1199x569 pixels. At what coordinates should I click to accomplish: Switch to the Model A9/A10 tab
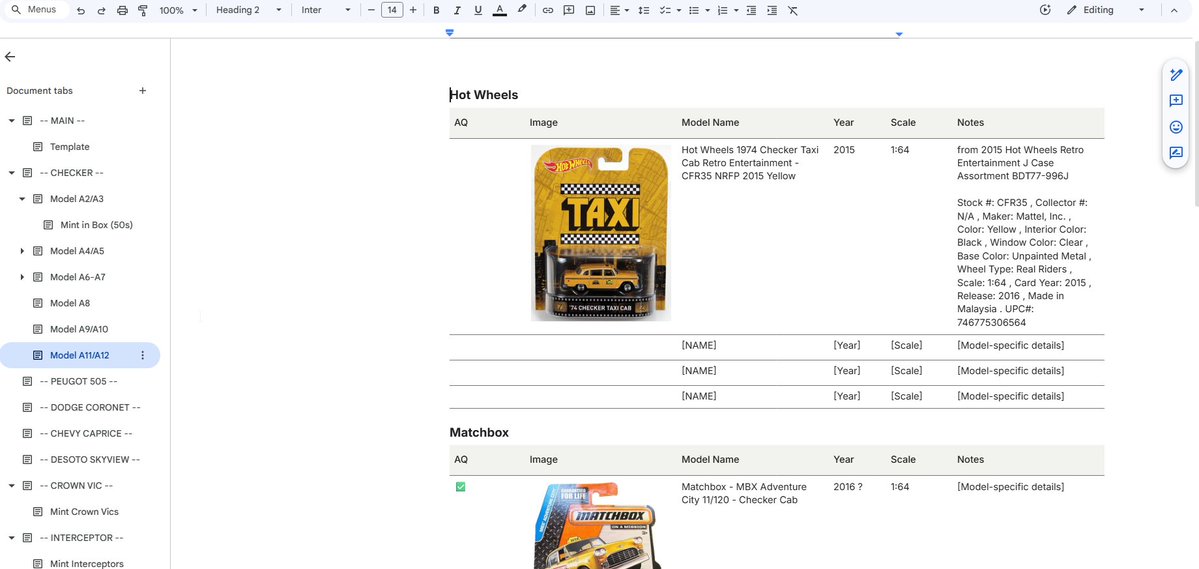click(x=80, y=329)
